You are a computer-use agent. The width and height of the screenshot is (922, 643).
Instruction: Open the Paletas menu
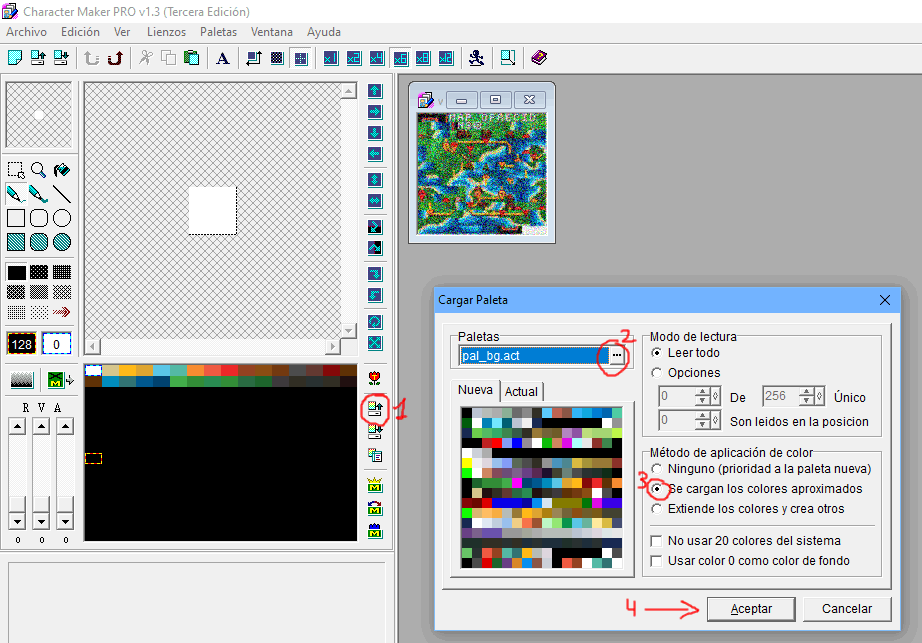pos(218,31)
